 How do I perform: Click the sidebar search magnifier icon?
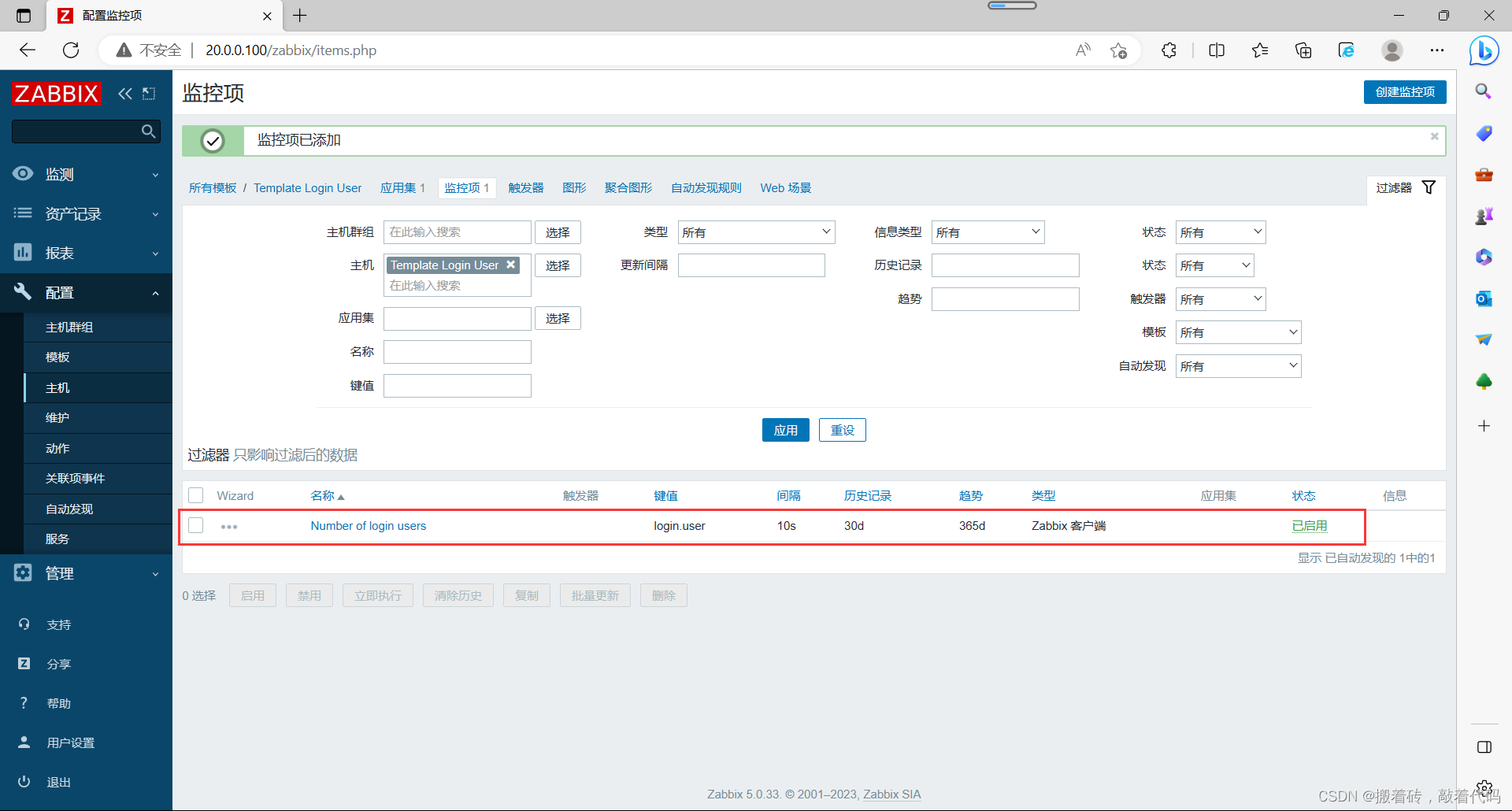click(x=148, y=131)
